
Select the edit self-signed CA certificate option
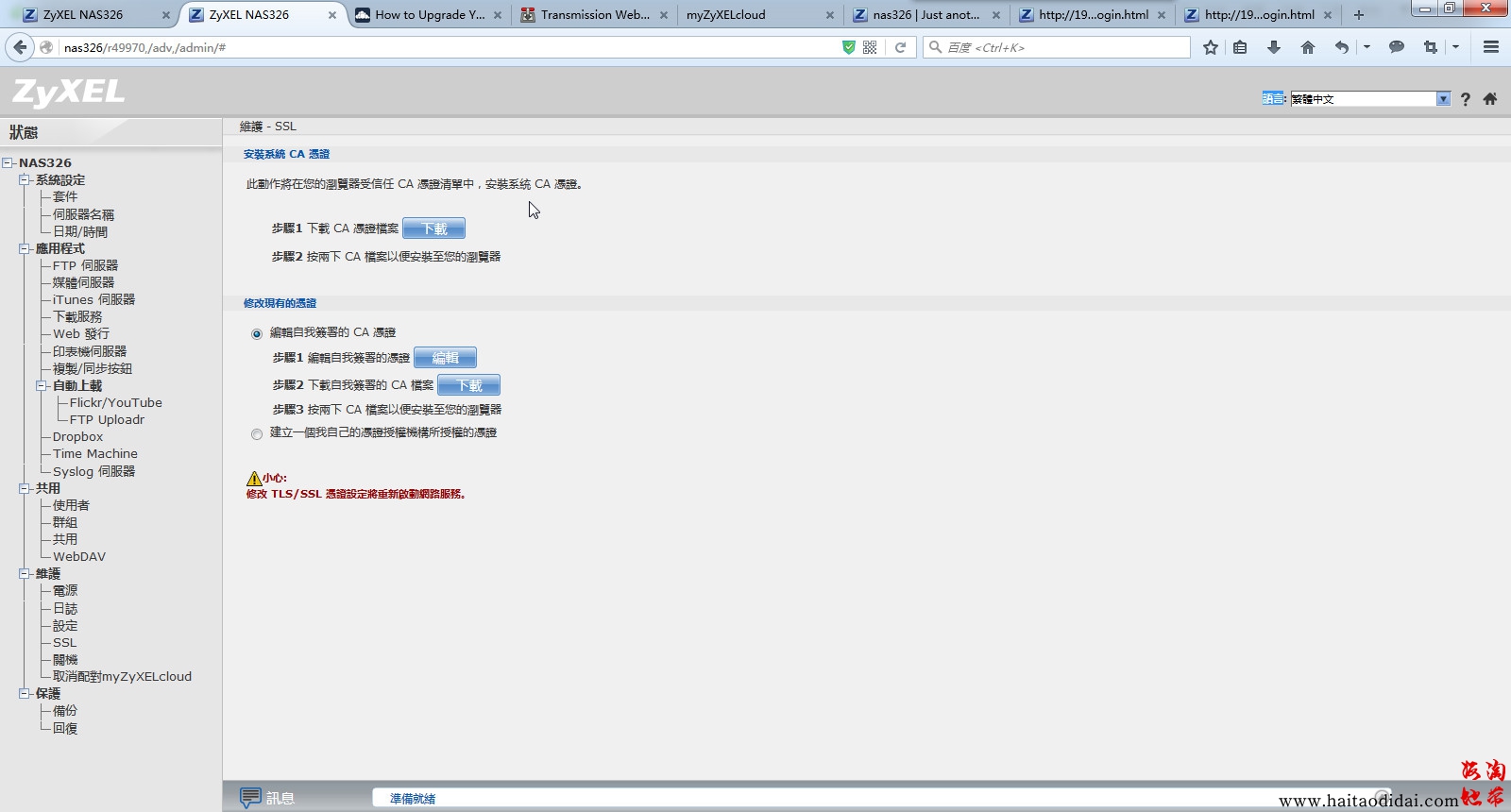[257, 333]
